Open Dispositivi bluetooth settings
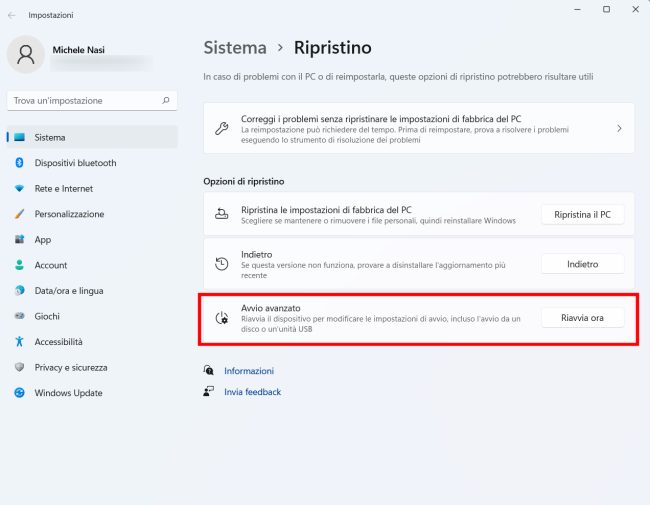This screenshot has height=505, width=650. 92,163
